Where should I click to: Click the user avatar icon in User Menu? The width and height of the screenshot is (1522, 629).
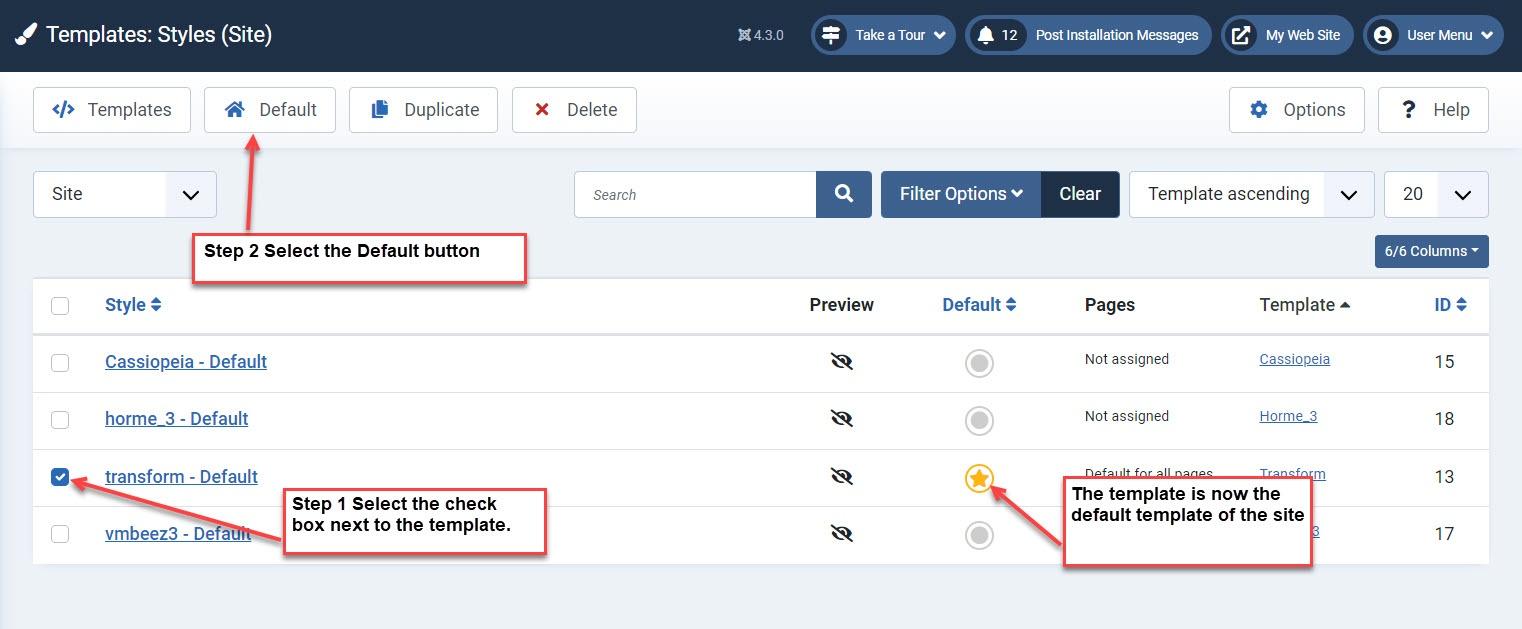1383,35
